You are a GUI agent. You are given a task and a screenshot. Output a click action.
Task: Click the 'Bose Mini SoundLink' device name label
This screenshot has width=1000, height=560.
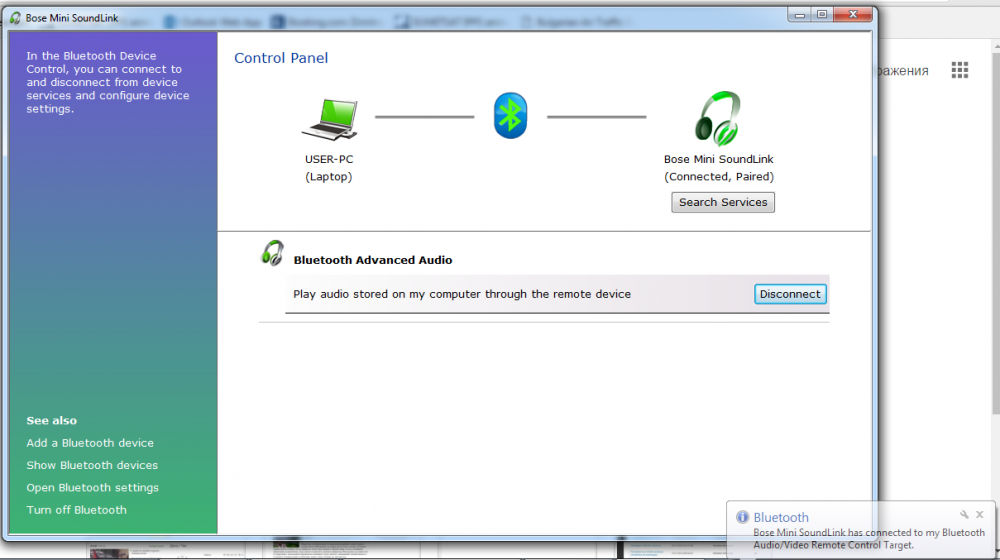click(718, 159)
